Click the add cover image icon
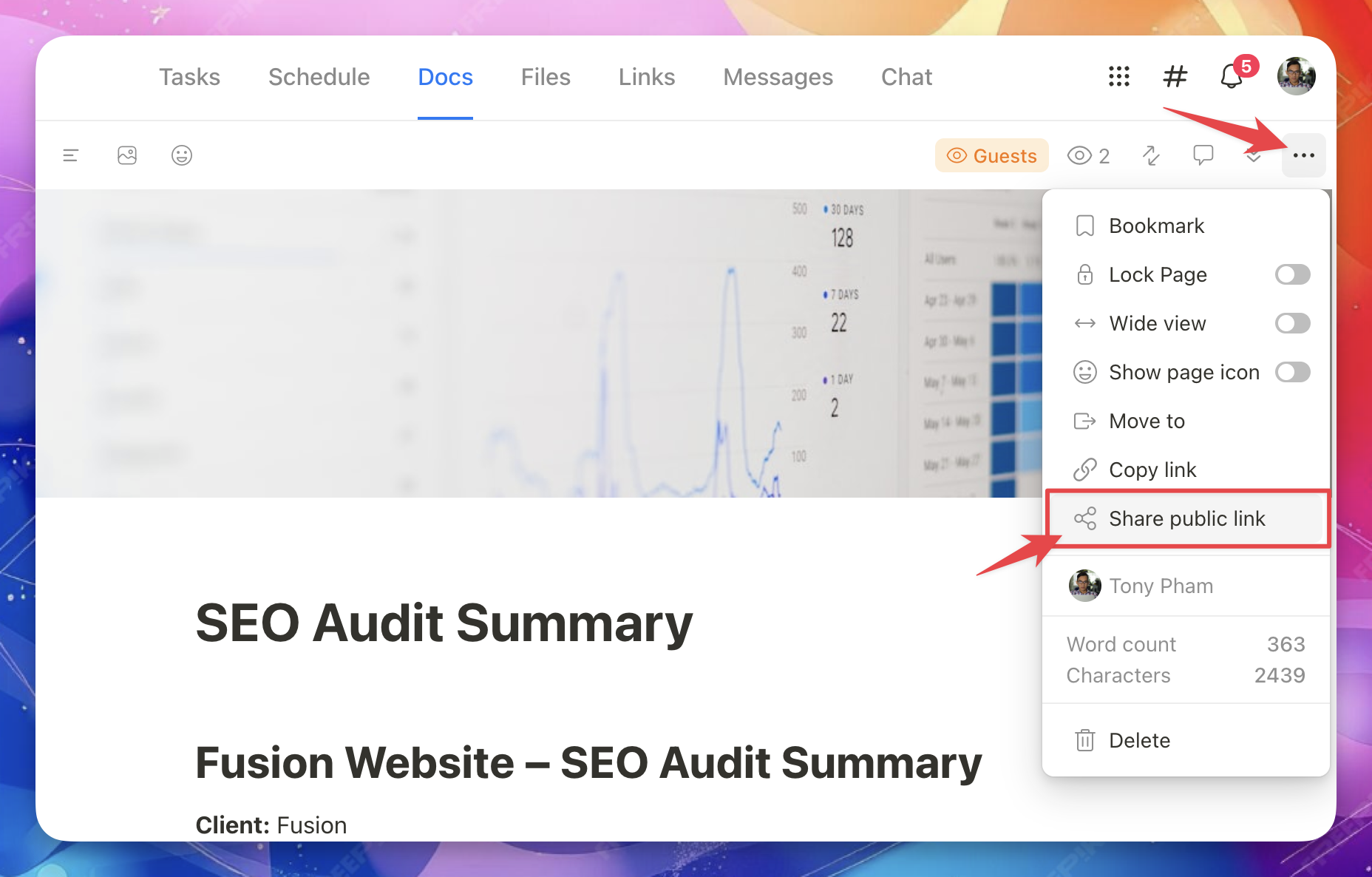 (127, 155)
